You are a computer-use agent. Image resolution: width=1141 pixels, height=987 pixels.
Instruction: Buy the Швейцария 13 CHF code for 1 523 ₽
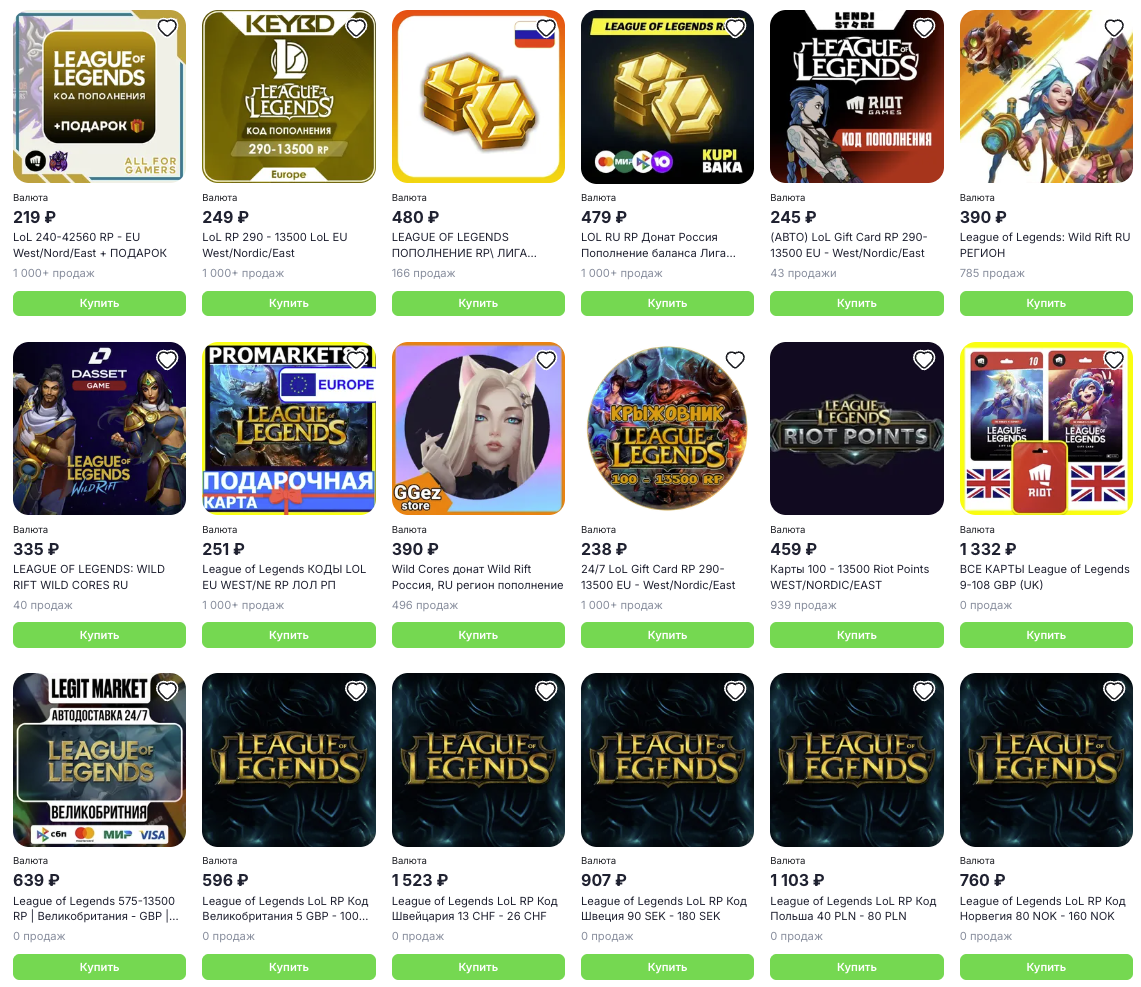pyautogui.click(x=478, y=967)
